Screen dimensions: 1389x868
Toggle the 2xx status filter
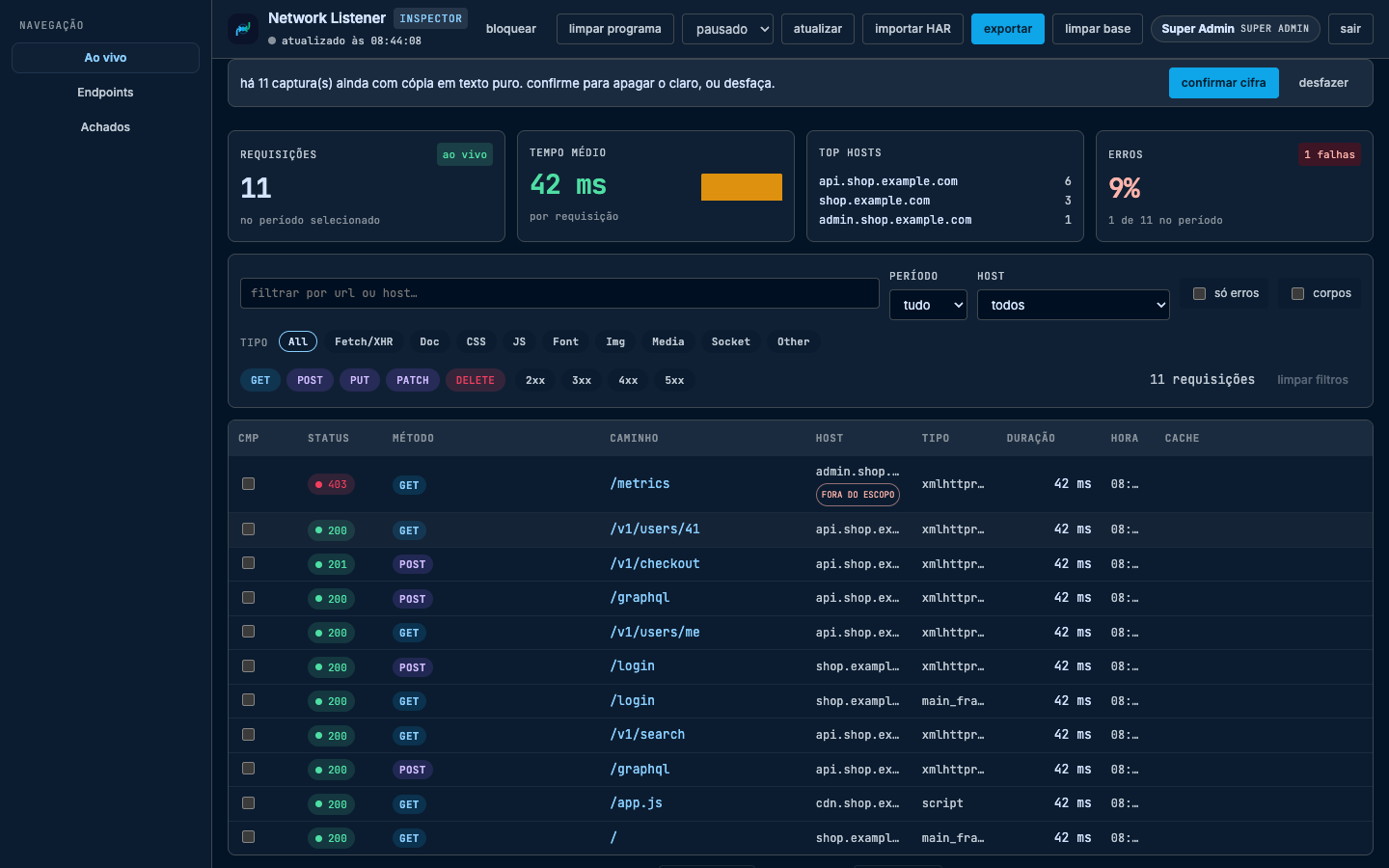(535, 380)
